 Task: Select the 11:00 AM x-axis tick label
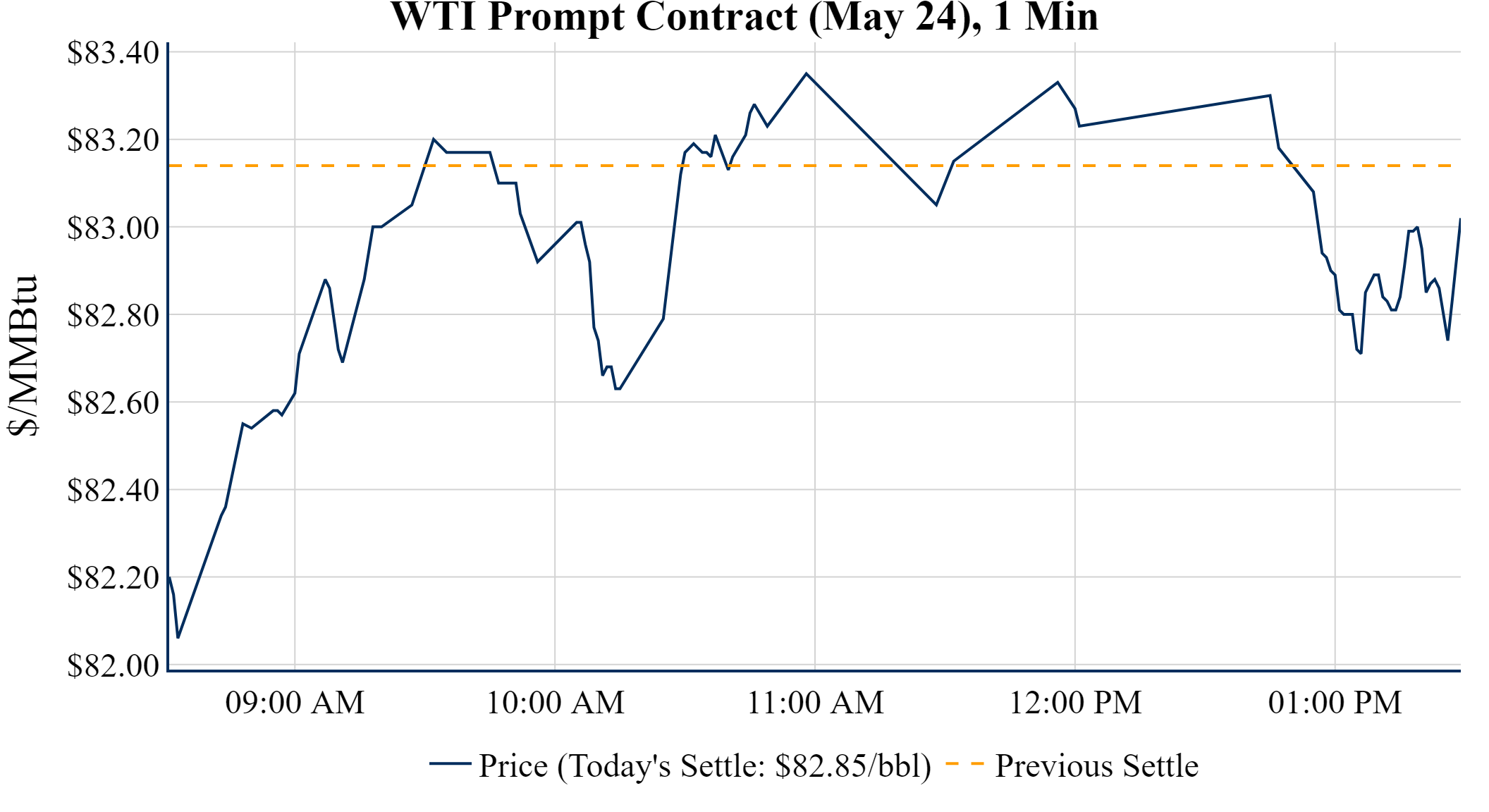(815, 703)
